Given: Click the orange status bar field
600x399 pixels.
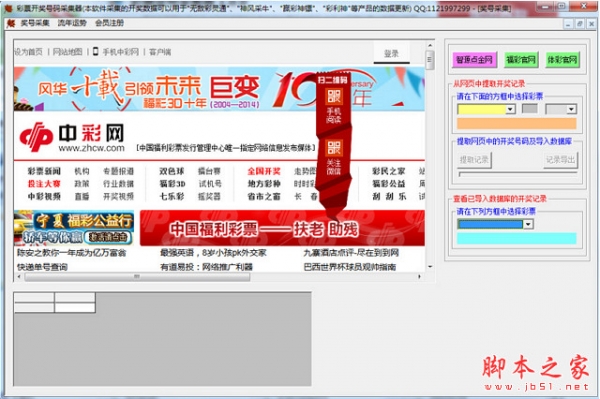Looking at the screenshot, I should (x=517, y=124).
